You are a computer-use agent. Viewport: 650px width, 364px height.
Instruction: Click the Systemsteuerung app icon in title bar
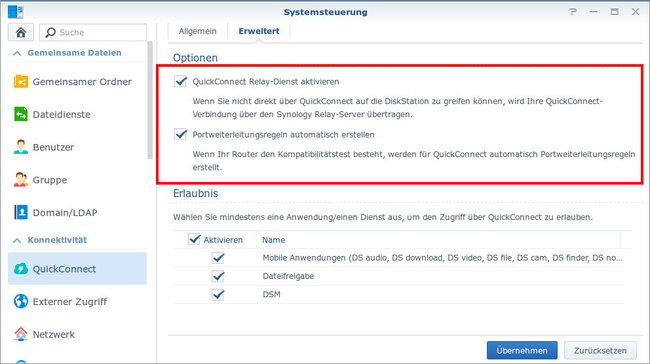[15, 12]
